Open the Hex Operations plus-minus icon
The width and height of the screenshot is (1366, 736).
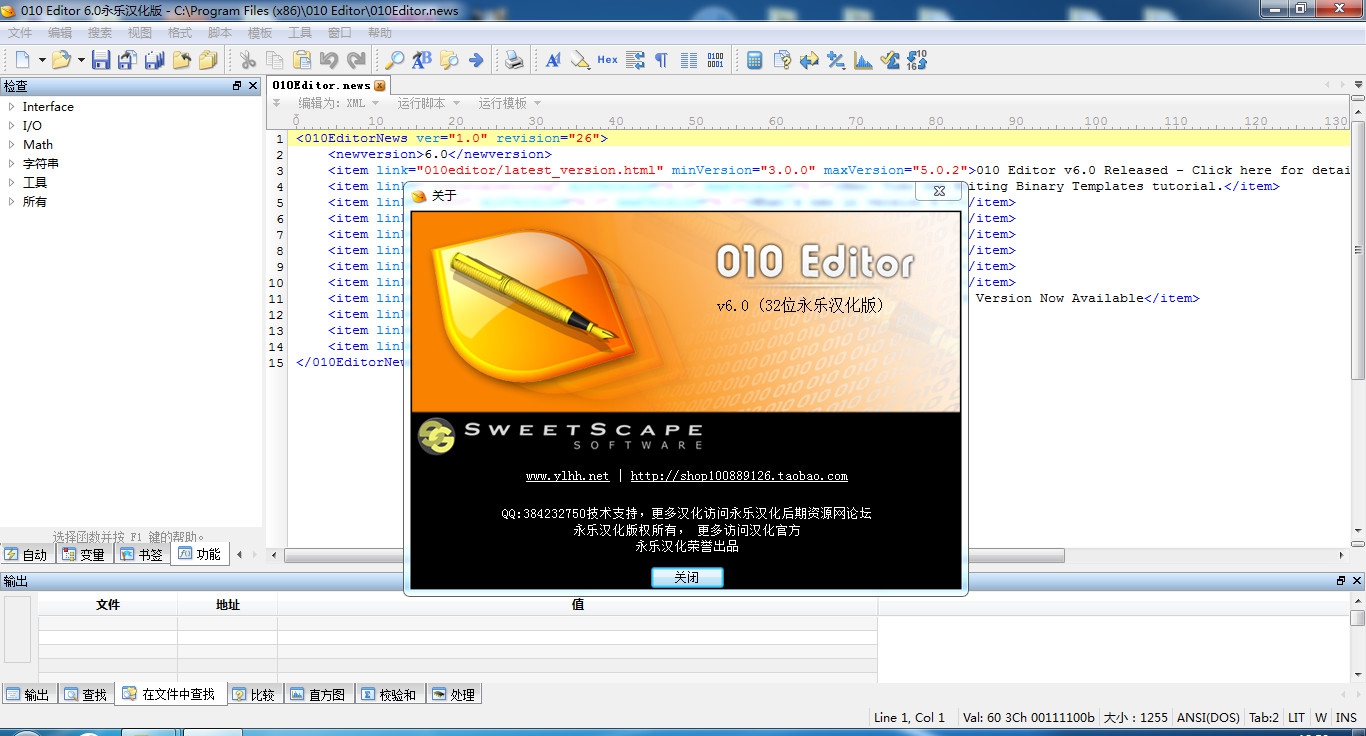(x=836, y=60)
